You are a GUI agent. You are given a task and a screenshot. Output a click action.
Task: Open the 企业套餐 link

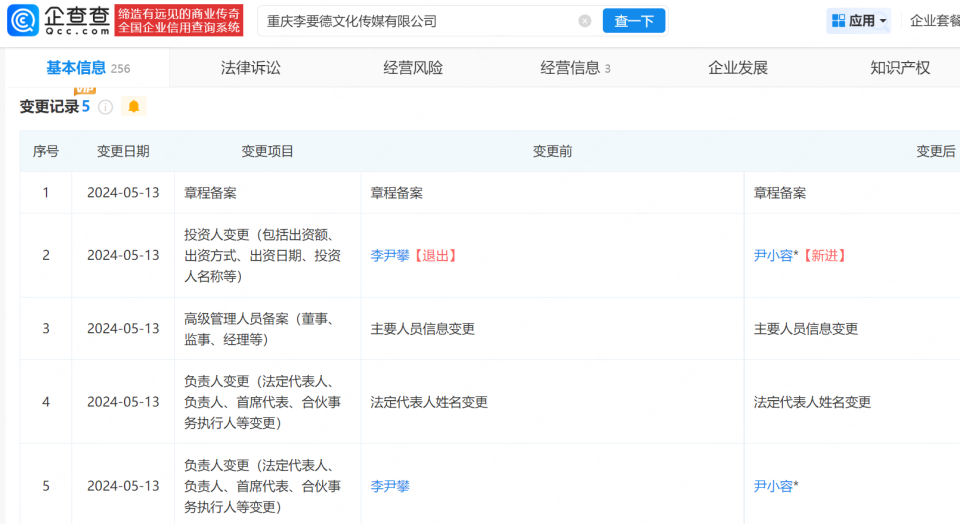point(934,21)
